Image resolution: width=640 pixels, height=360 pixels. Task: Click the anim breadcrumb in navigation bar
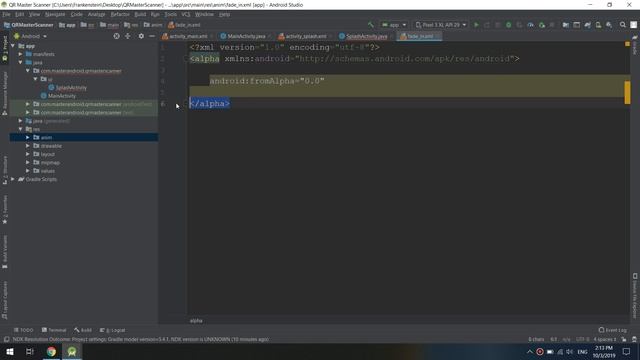coord(153,25)
